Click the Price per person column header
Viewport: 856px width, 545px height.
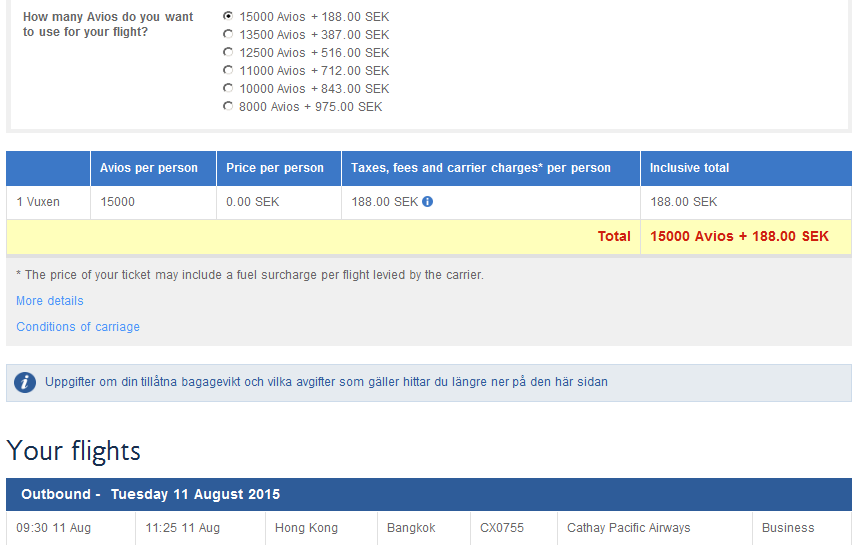pos(275,168)
